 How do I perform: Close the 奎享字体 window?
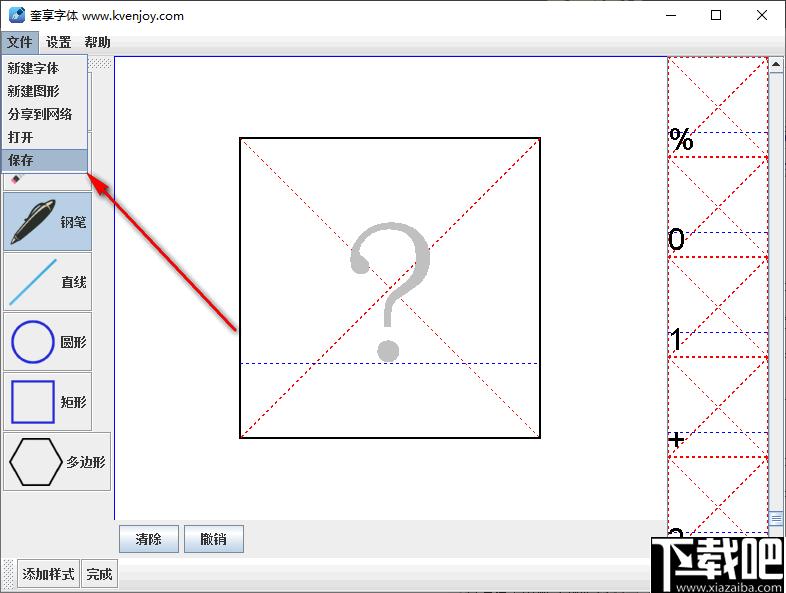tap(761, 16)
